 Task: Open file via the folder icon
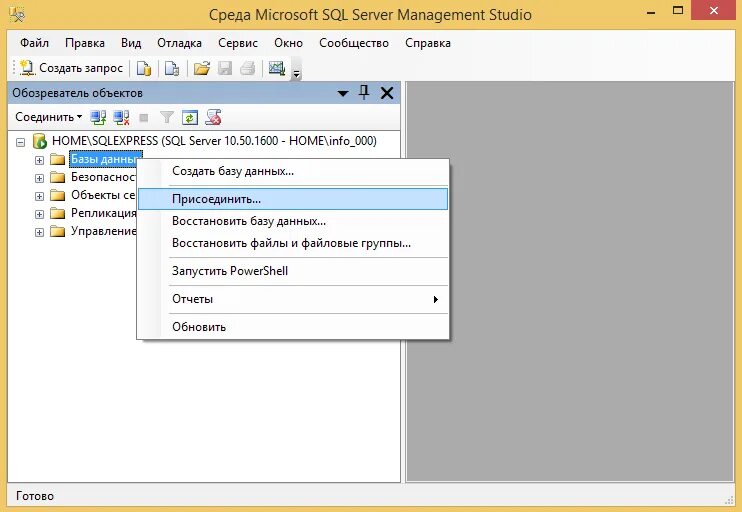pos(202,68)
